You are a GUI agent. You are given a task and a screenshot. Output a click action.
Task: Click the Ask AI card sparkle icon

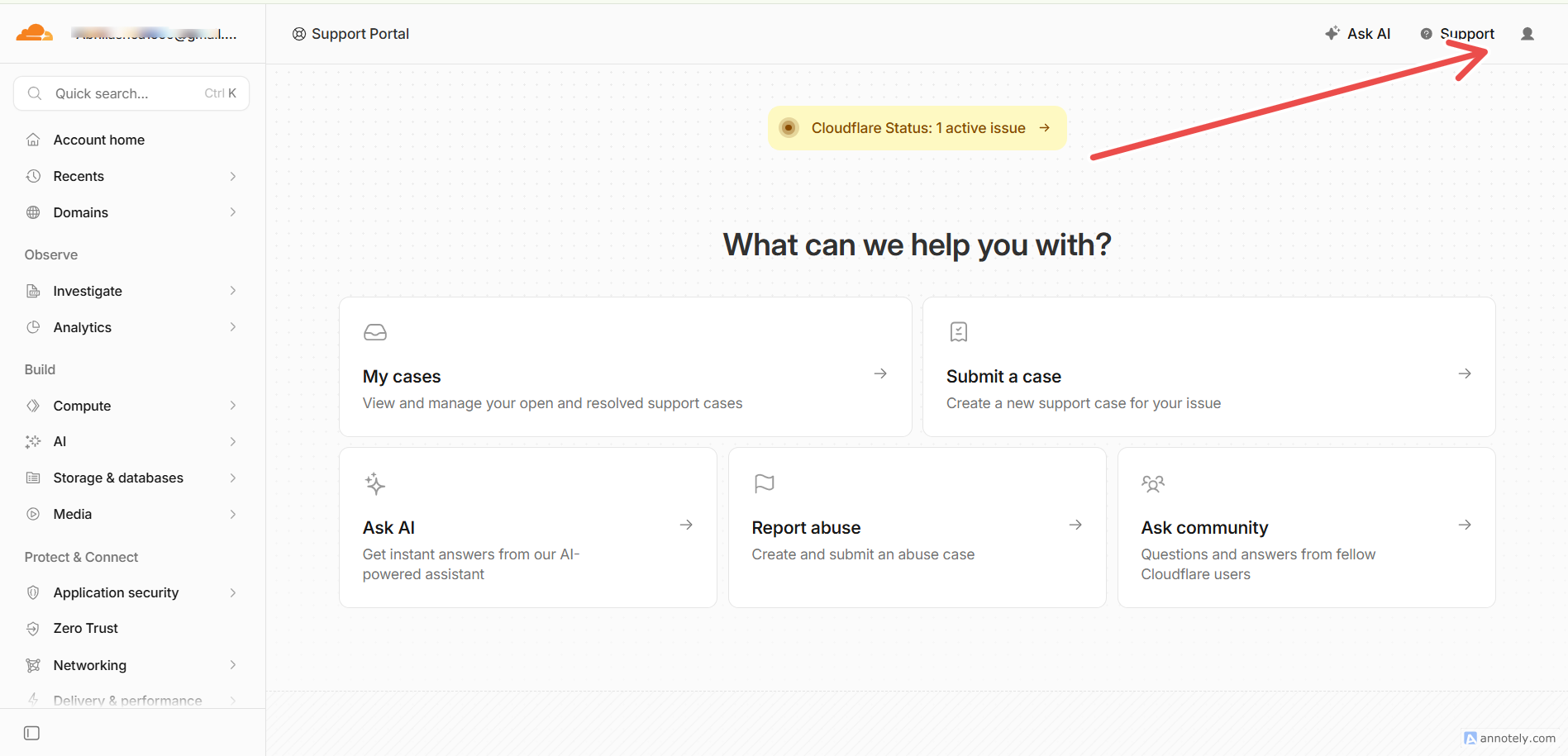coord(375,483)
